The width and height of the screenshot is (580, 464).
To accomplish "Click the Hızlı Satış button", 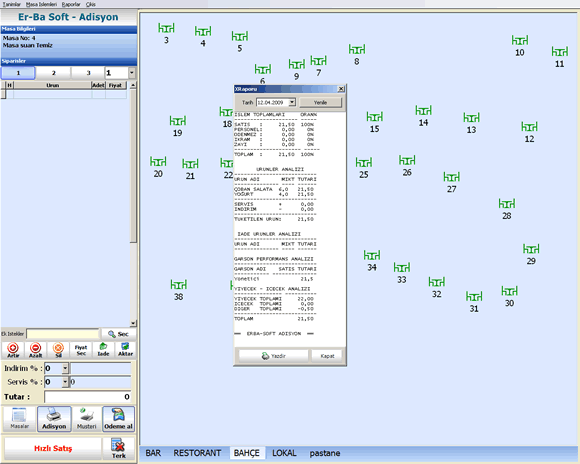I will (x=53, y=448).
